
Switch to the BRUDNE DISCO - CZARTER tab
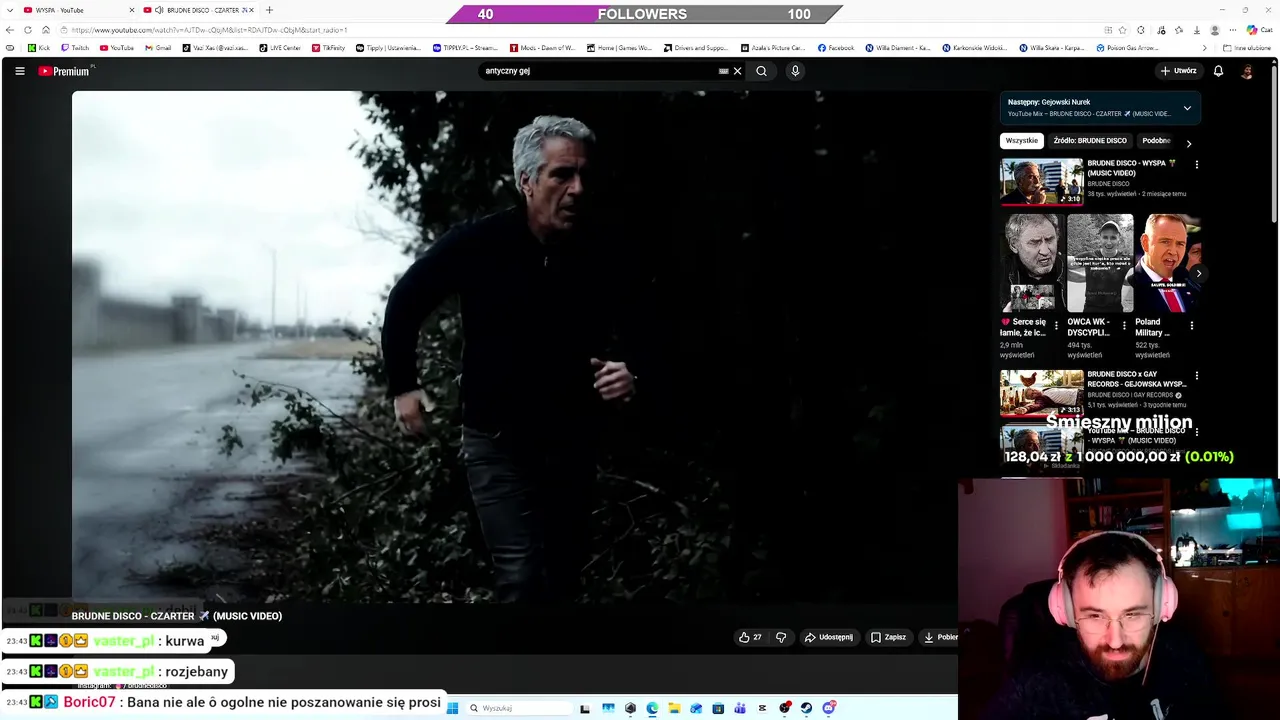(200, 10)
